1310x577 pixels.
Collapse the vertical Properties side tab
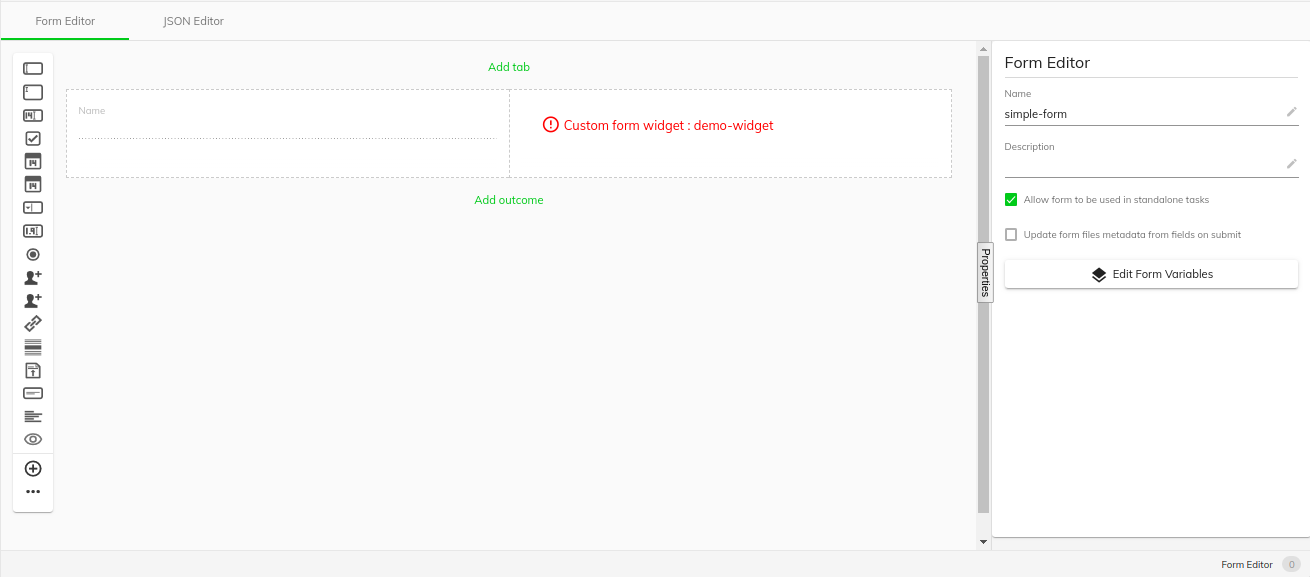tap(985, 272)
